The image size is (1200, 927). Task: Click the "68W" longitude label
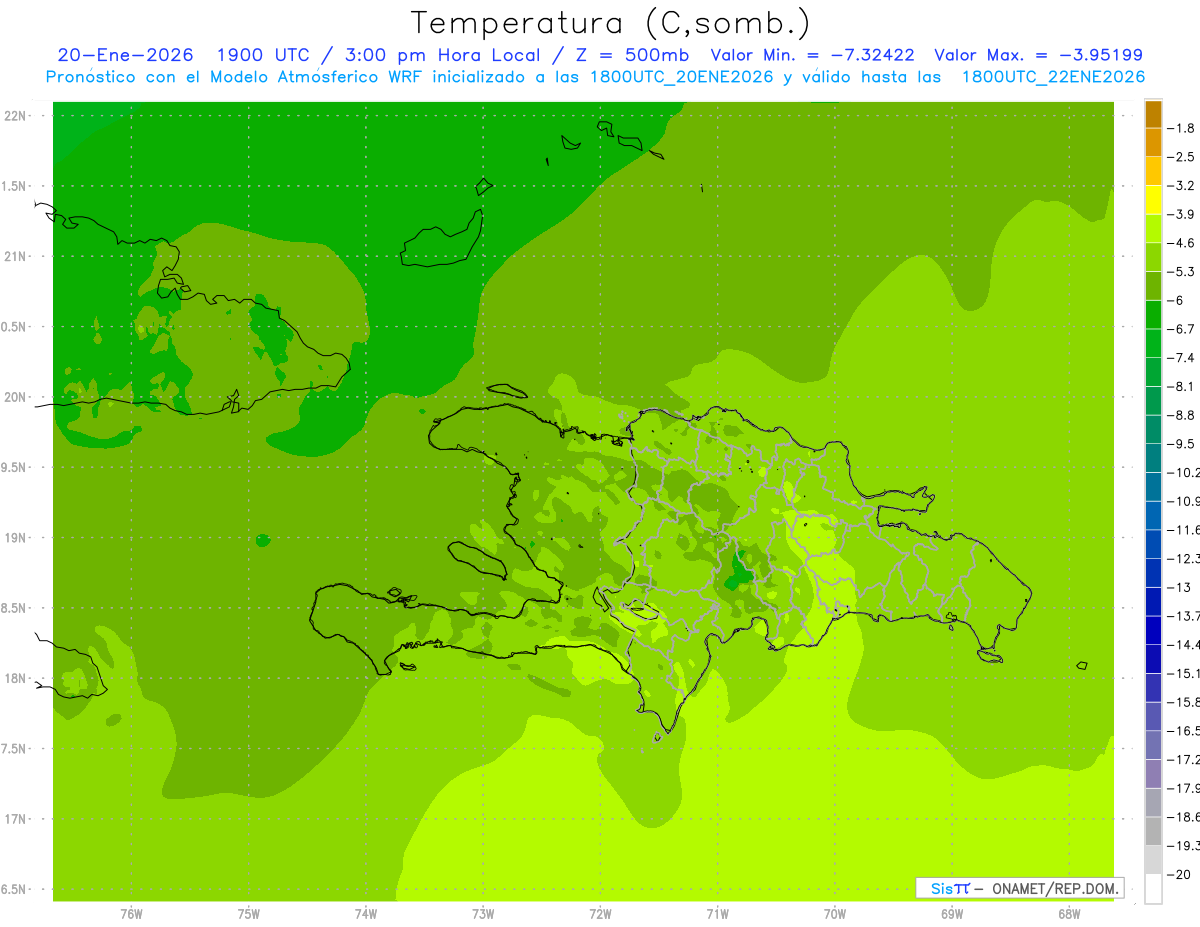pos(1069,913)
